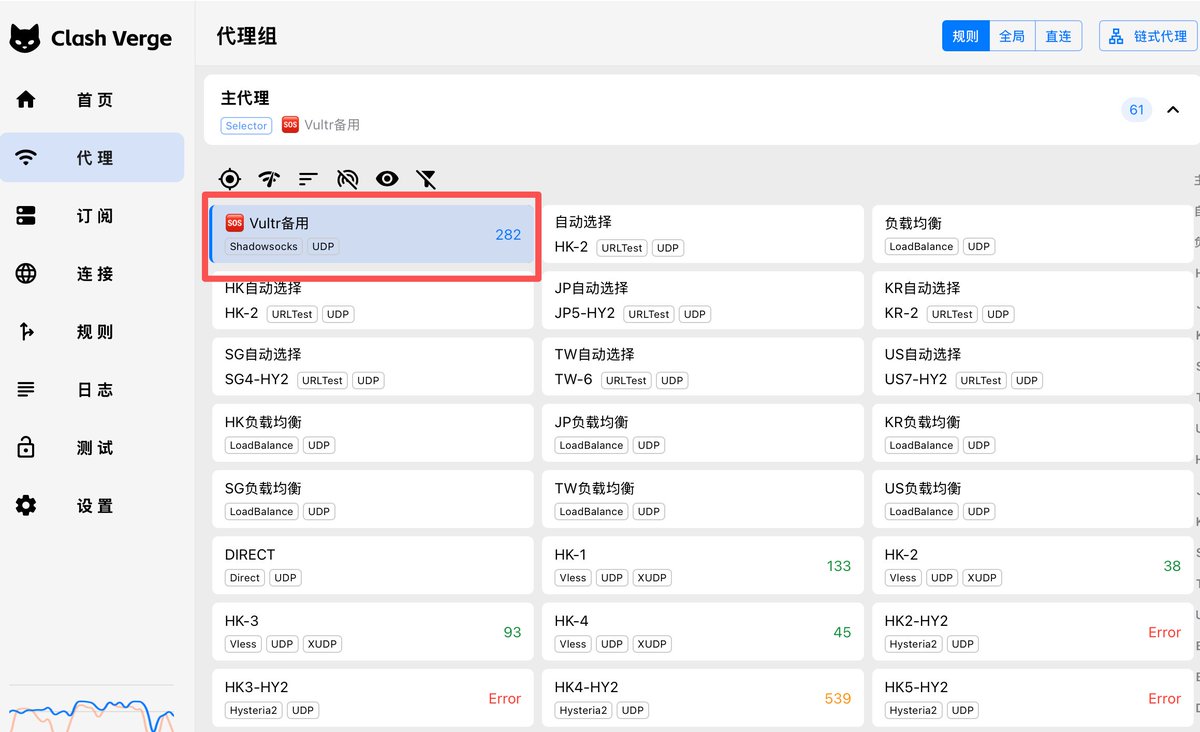Switch to 全局 global mode
Screen dimensions: 1200x732
(x=1012, y=36)
